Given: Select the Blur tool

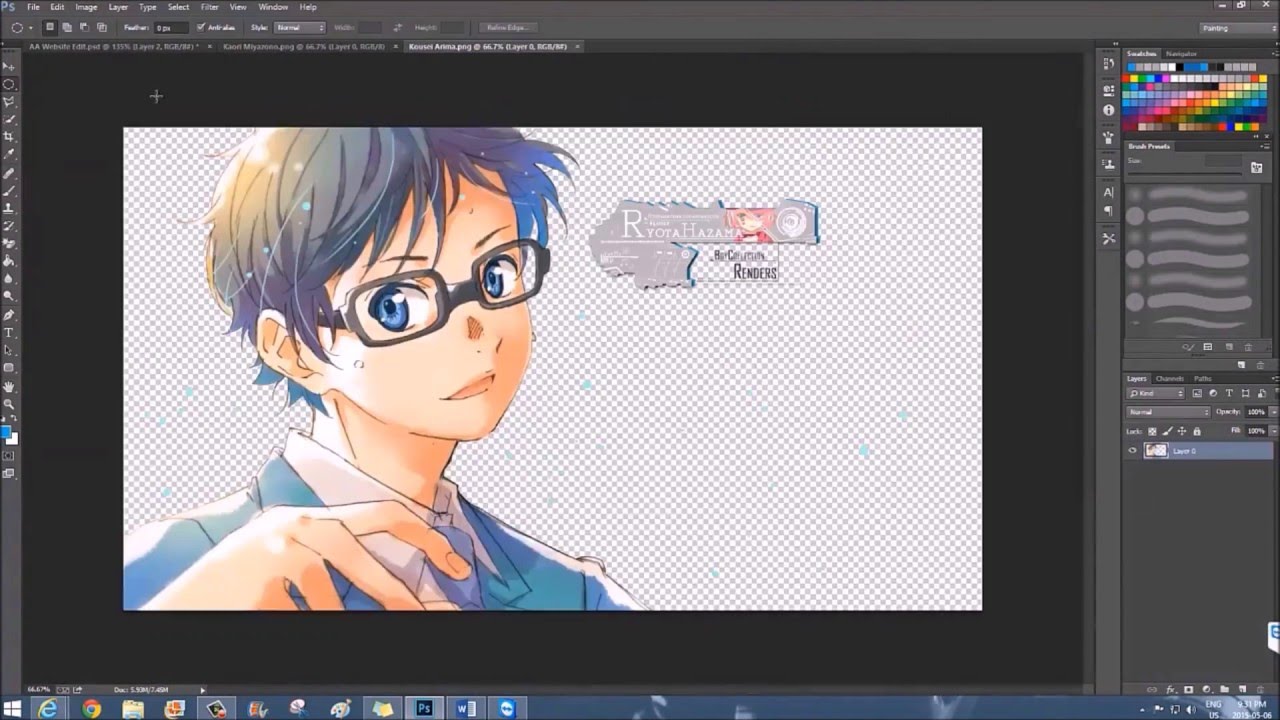Looking at the screenshot, I should pyautogui.click(x=9, y=279).
